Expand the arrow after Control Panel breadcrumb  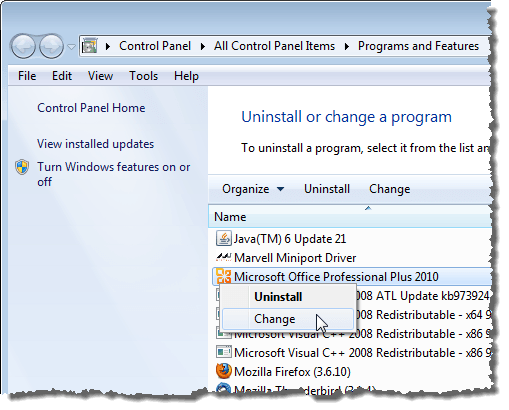pos(202,46)
